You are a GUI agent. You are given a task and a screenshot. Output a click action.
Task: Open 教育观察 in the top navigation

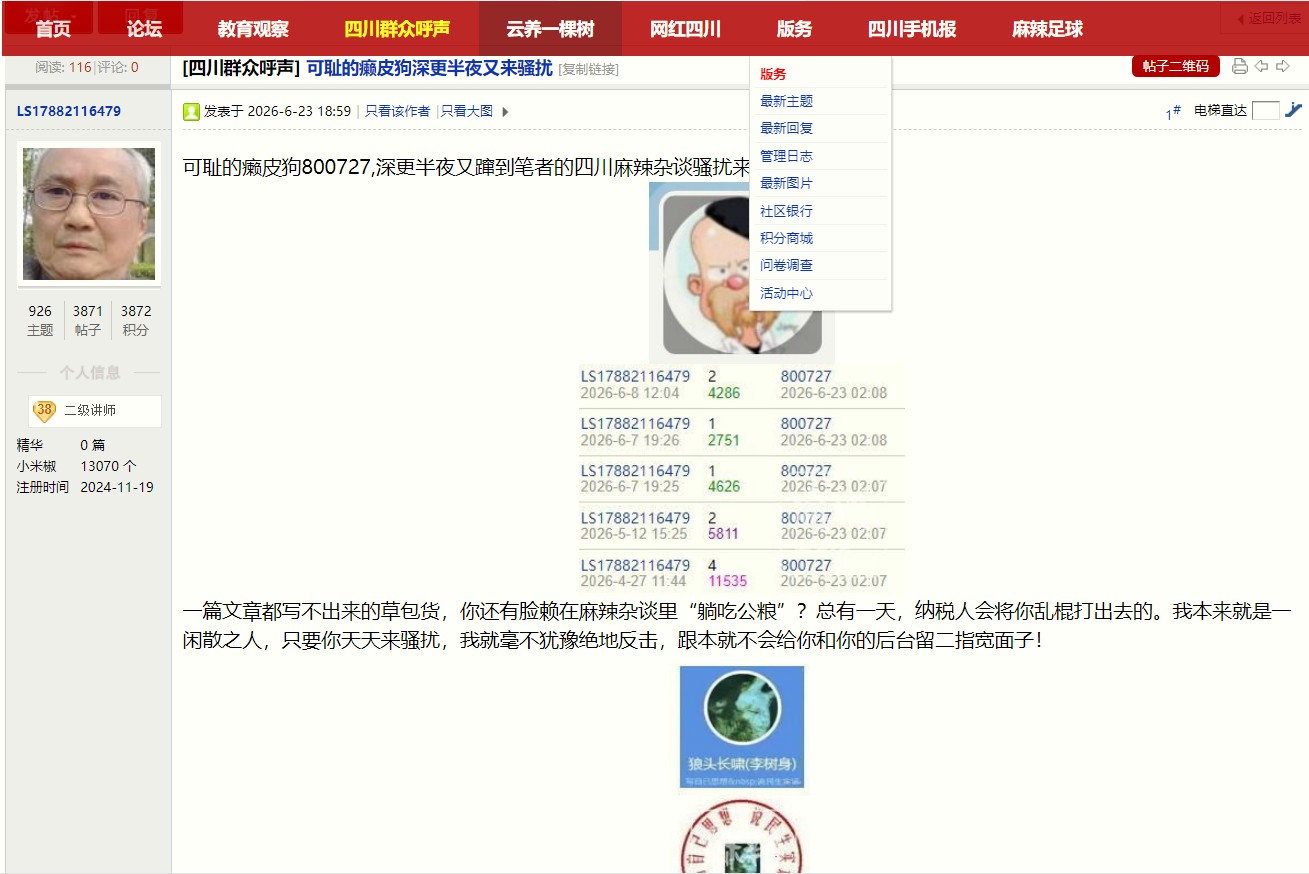click(x=253, y=29)
